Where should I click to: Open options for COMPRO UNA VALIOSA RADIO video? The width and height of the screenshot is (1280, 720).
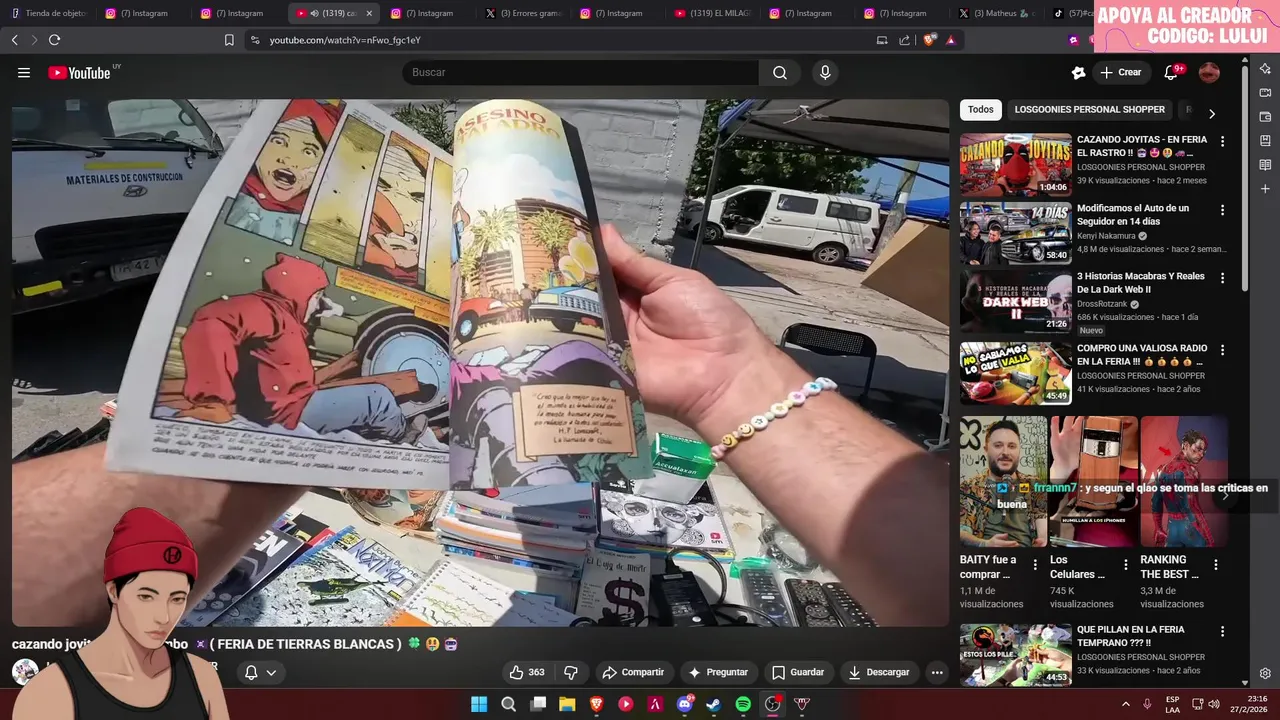click(x=1222, y=351)
